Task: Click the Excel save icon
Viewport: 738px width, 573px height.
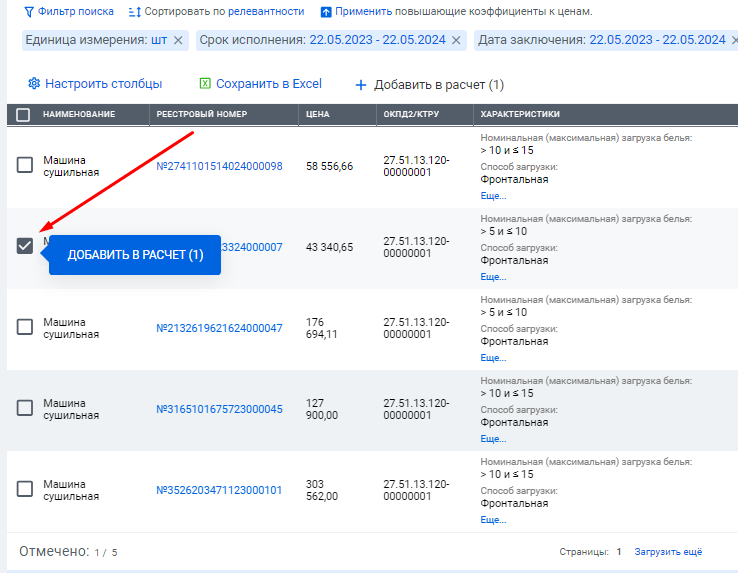Action: (x=205, y=83)
